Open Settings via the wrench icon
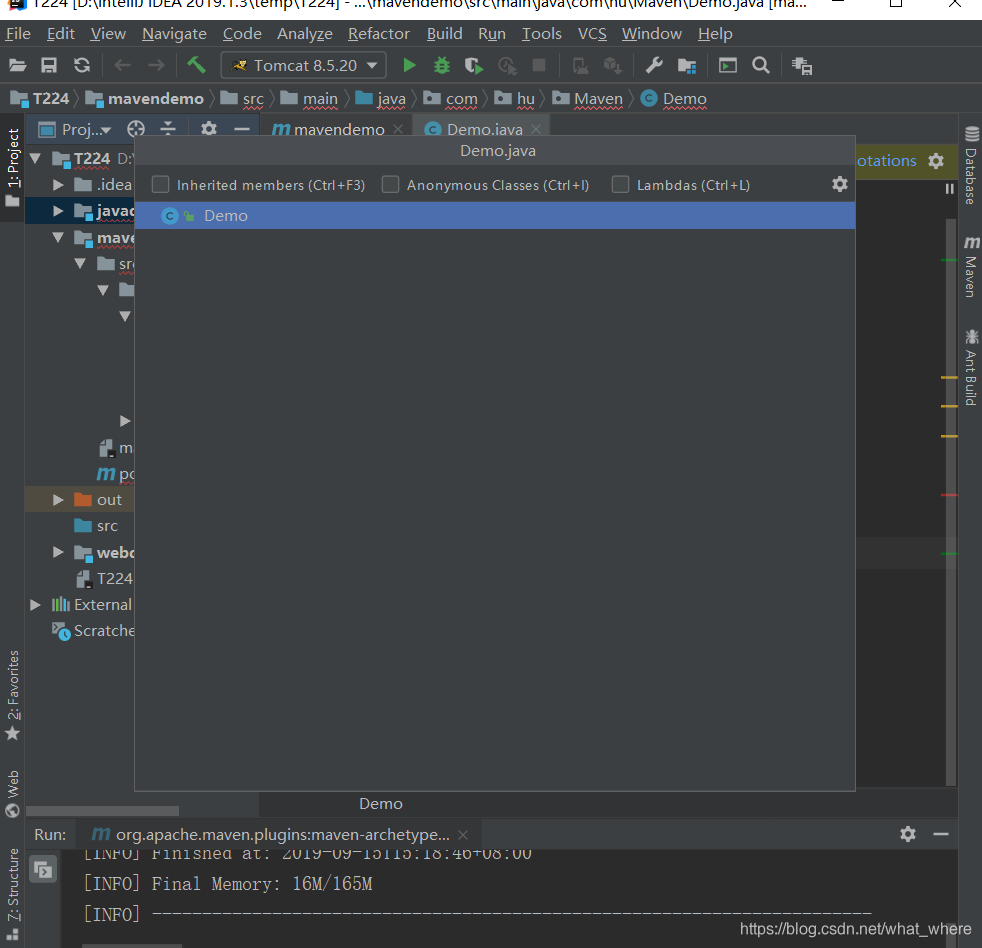982x948 pixels. coord(654,65)
